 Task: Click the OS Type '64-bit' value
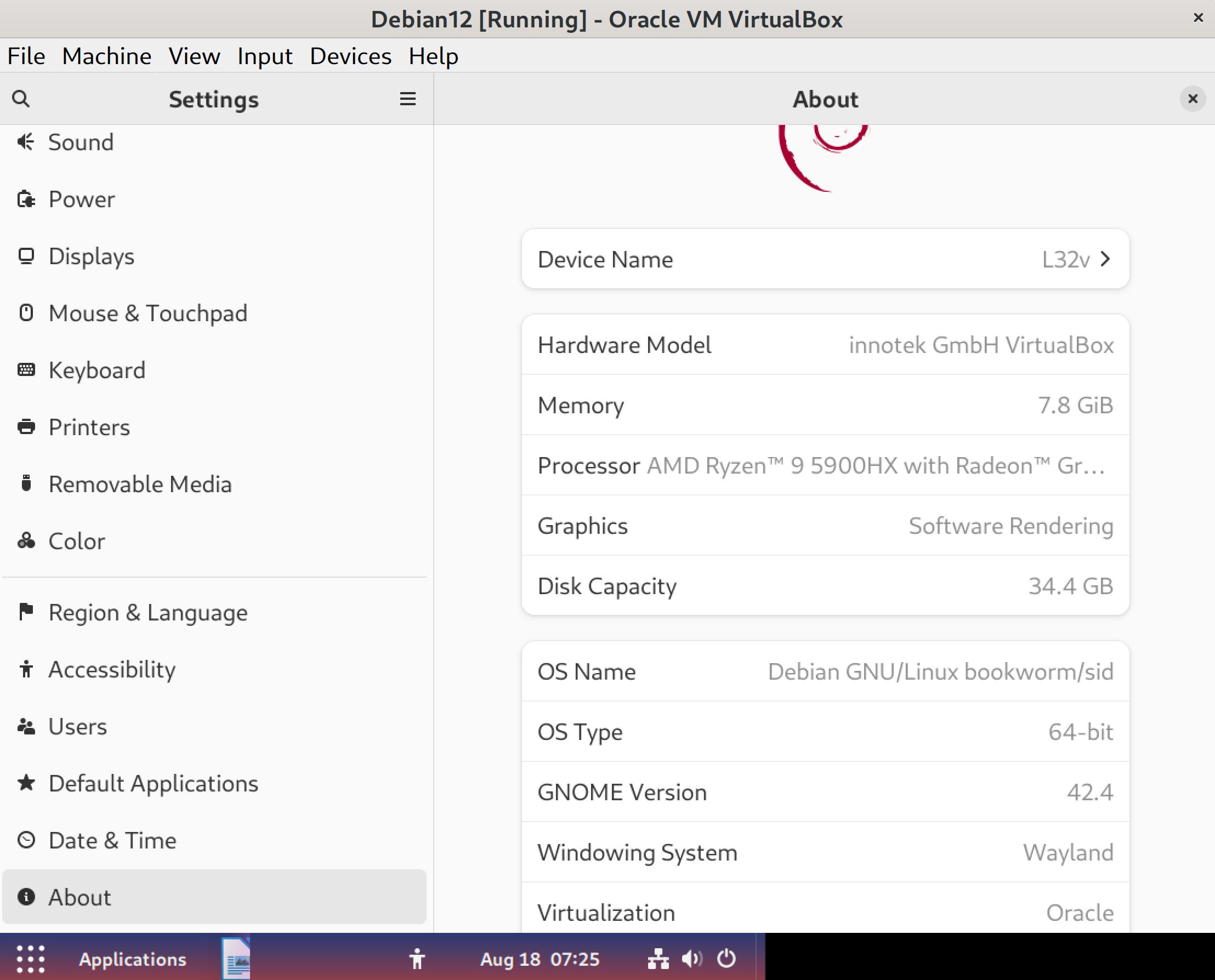1081,732
